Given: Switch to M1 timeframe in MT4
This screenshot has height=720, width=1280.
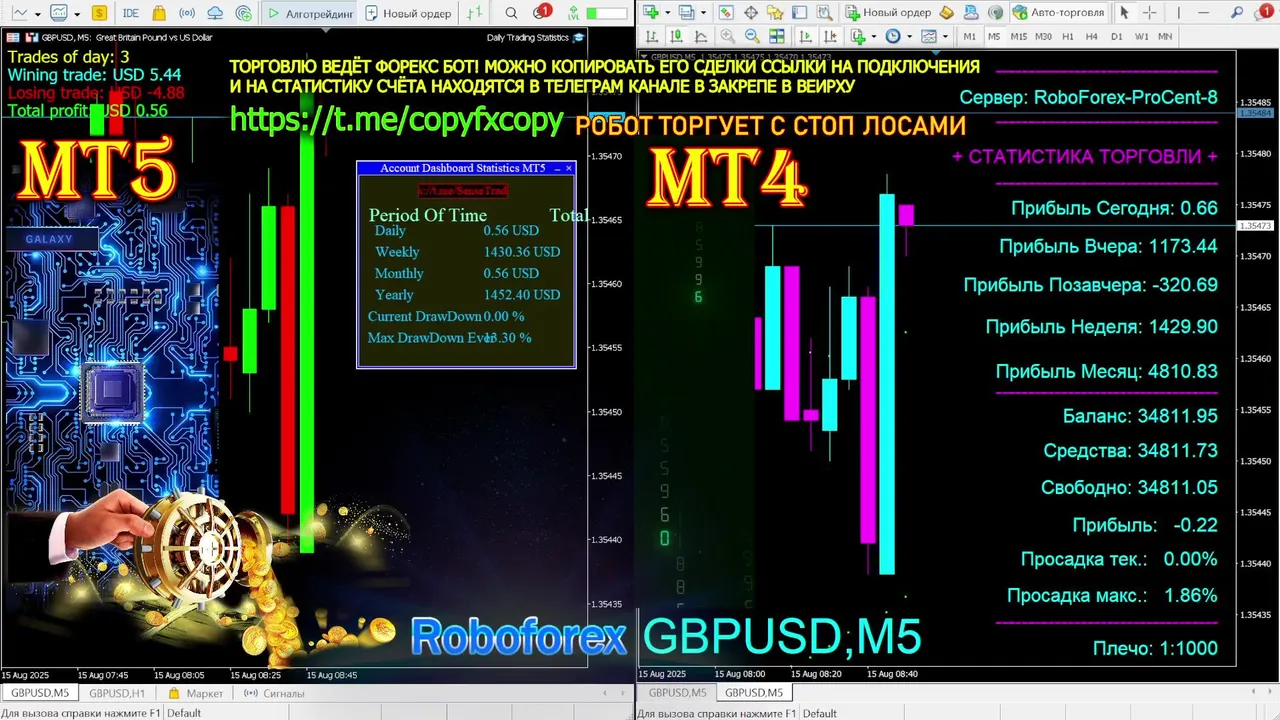Looking at the screenshot, I should coord(970,36).
